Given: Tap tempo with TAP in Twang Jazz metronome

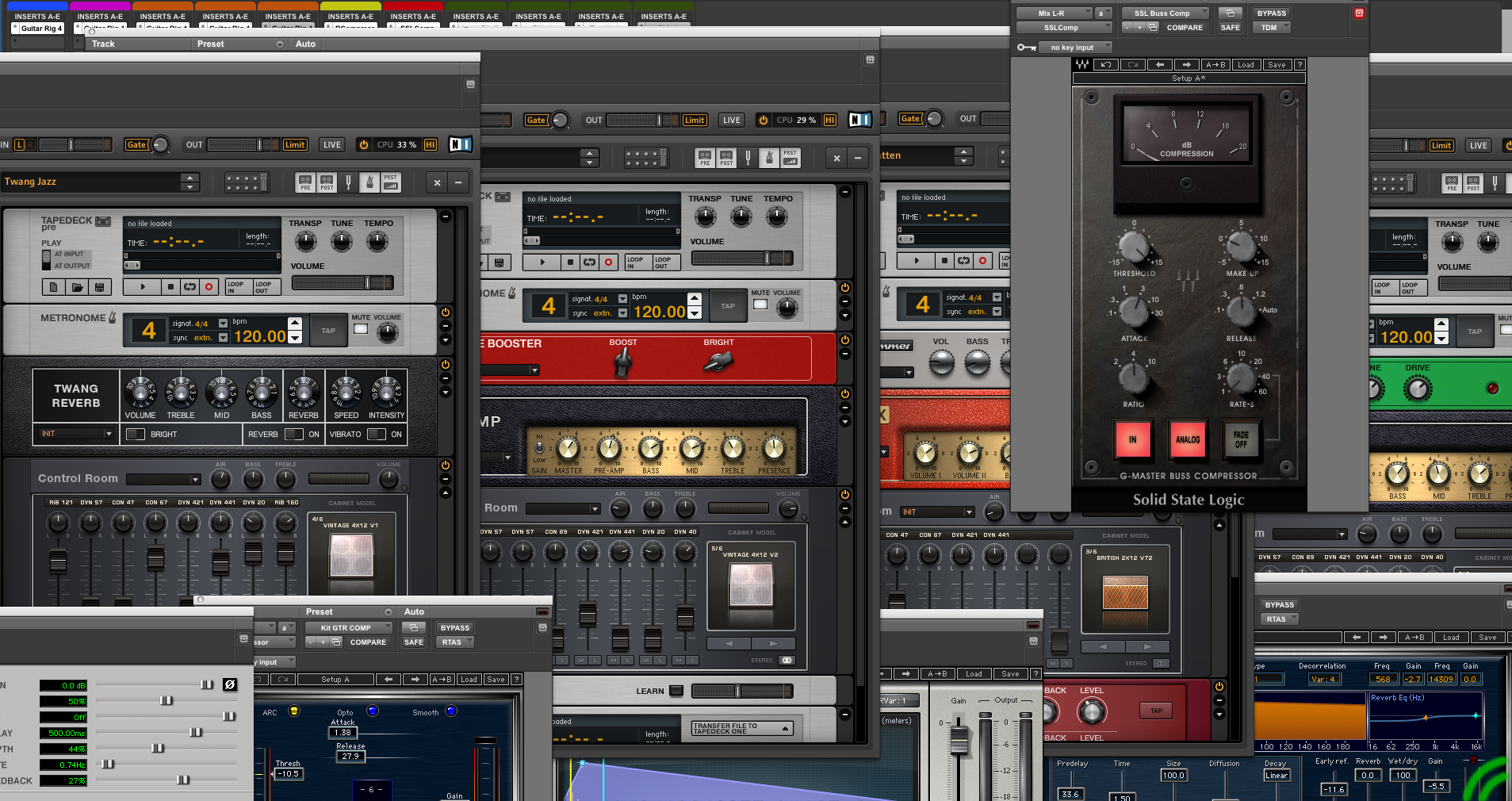Looking at the screenshot, I should pos(328,331).
